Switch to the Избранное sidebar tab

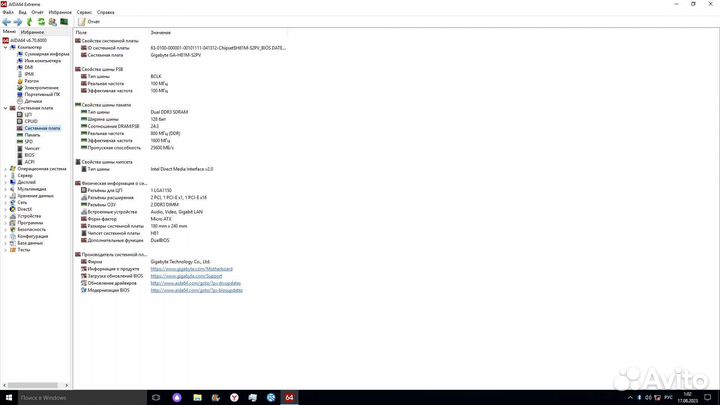(x=32, y=32)
